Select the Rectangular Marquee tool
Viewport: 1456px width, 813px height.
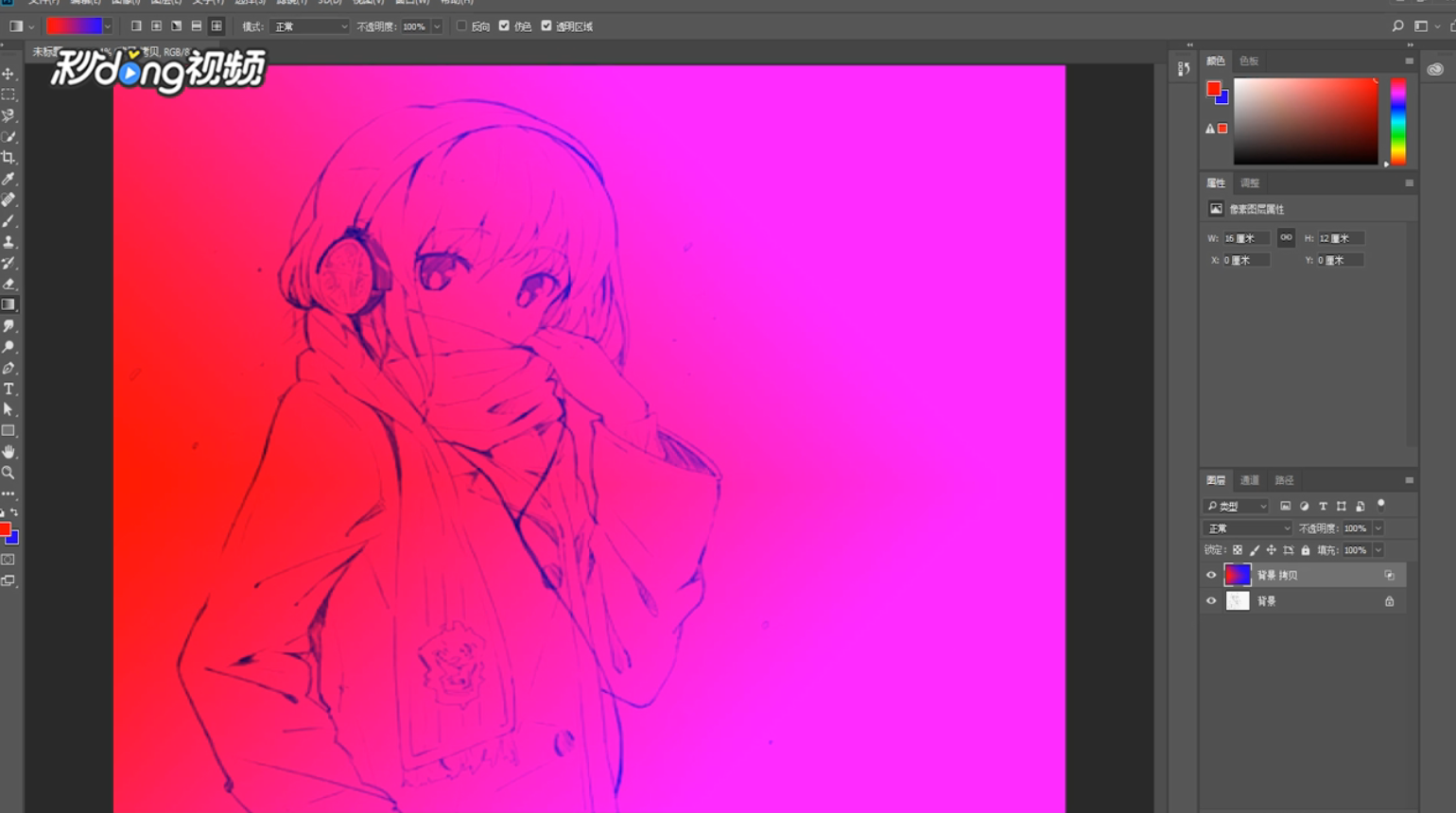point(9,95)
